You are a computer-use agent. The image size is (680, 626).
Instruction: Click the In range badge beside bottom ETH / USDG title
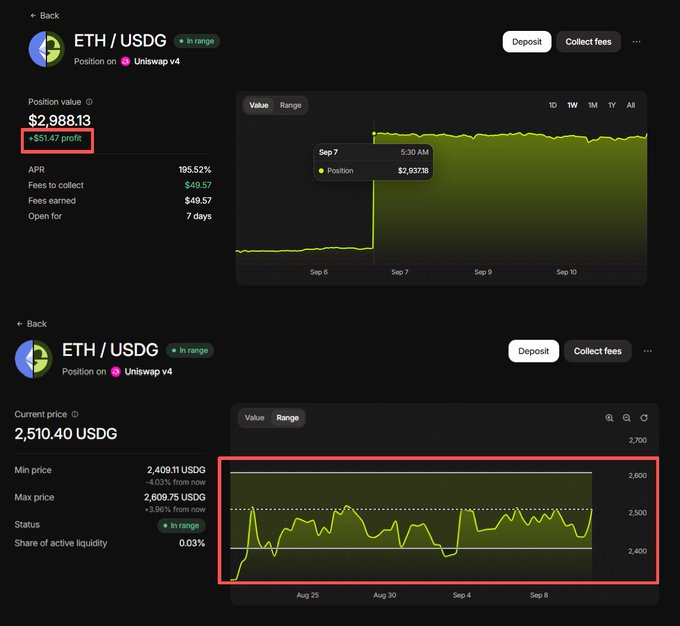tap(190, 350)
